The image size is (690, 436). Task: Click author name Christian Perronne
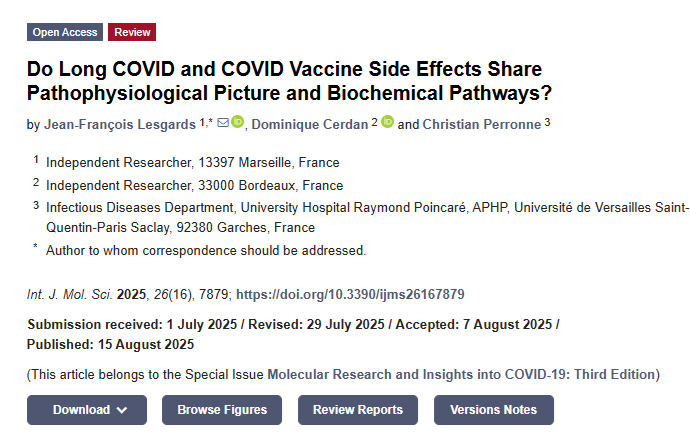pos(481,124)
